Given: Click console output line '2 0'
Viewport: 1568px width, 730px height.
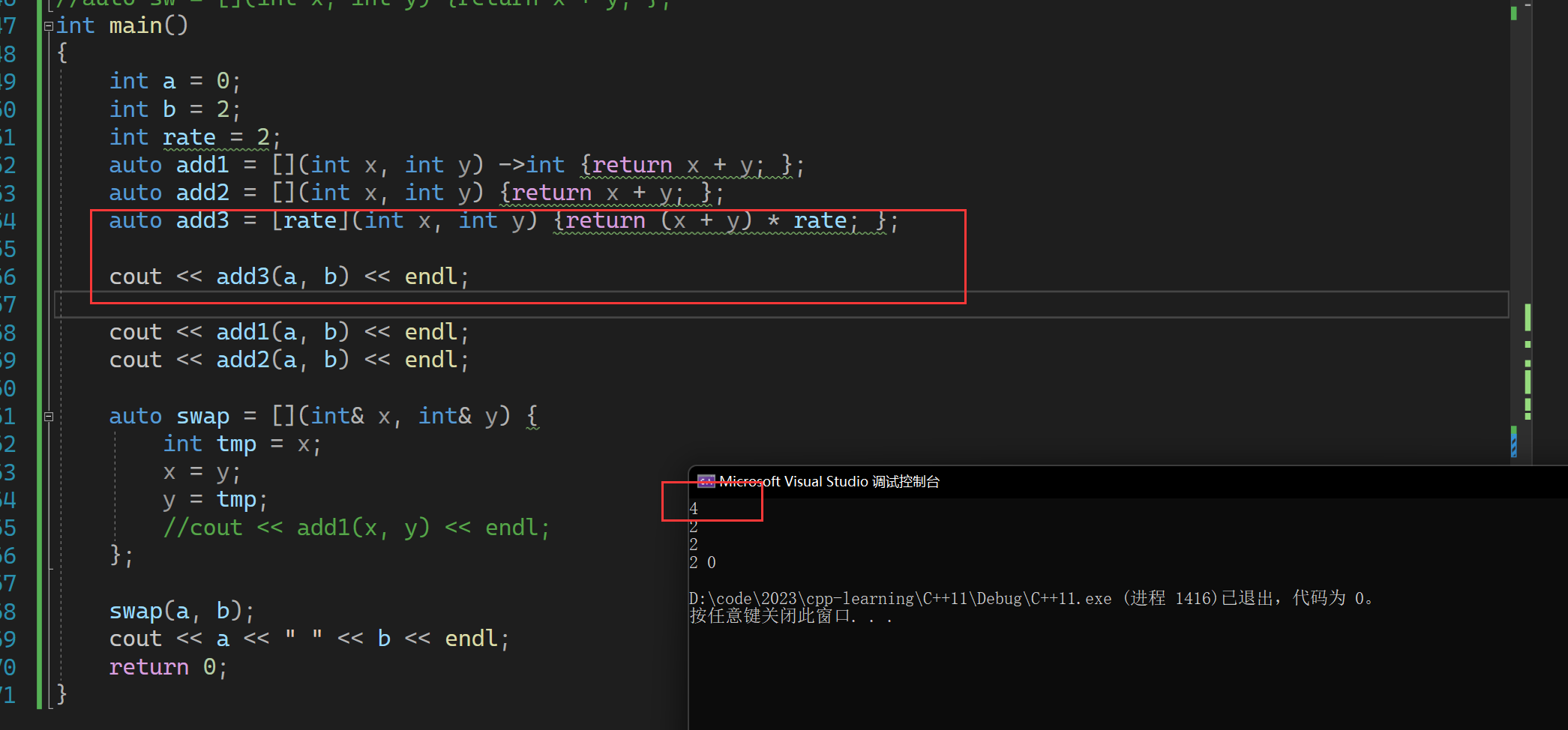Looking at the screenshot, I should 703,562.
